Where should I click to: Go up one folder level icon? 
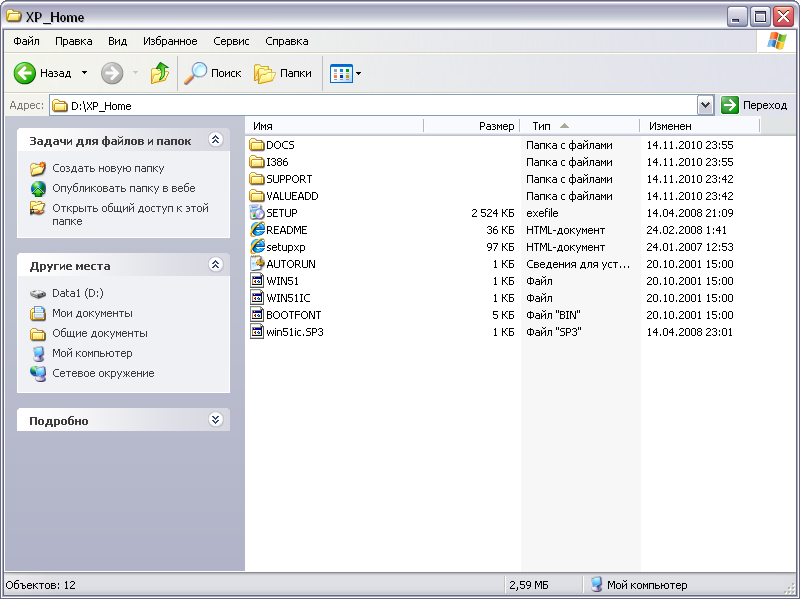point(160,73)
